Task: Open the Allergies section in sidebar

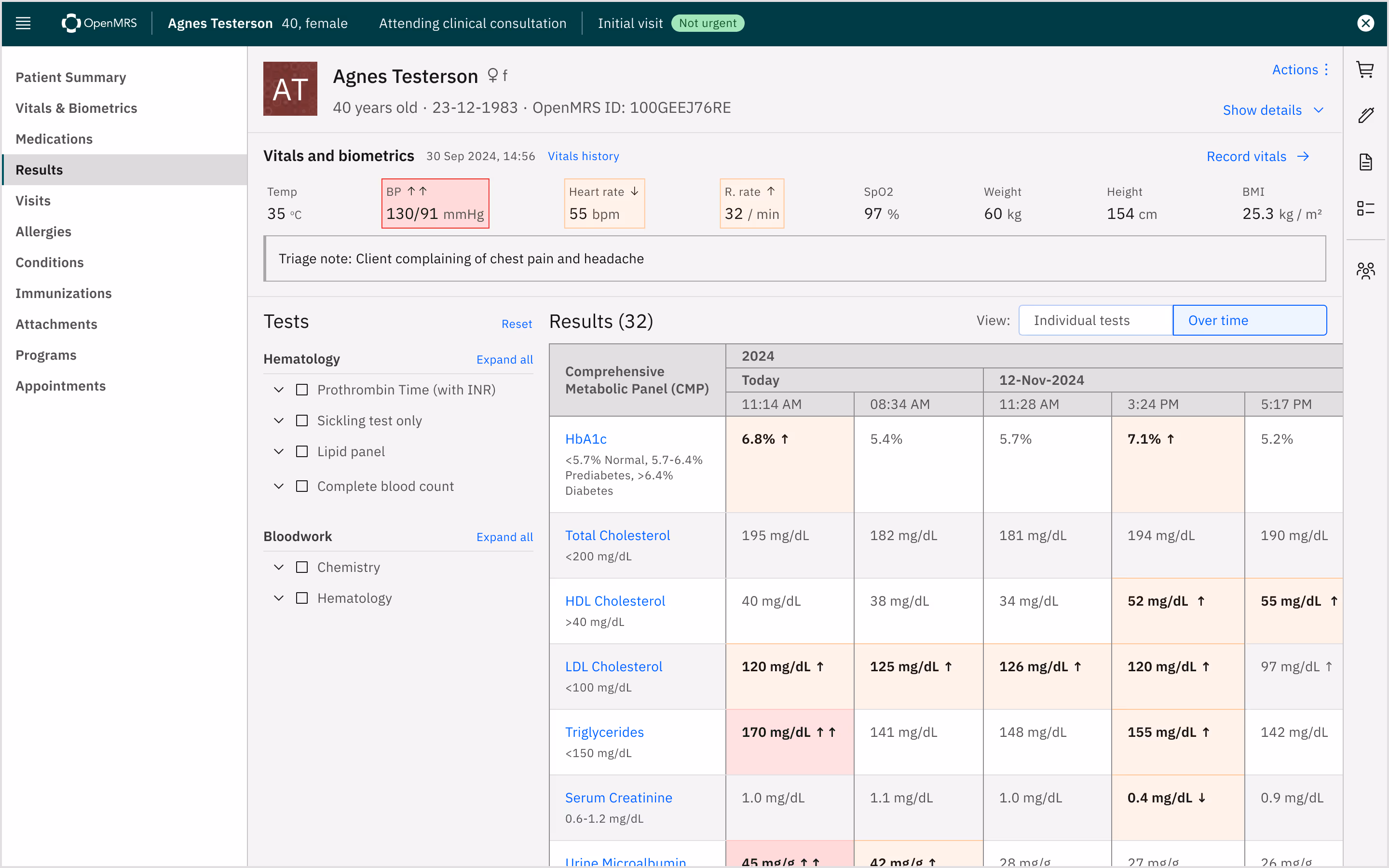Action: click(x=43, y=231)
